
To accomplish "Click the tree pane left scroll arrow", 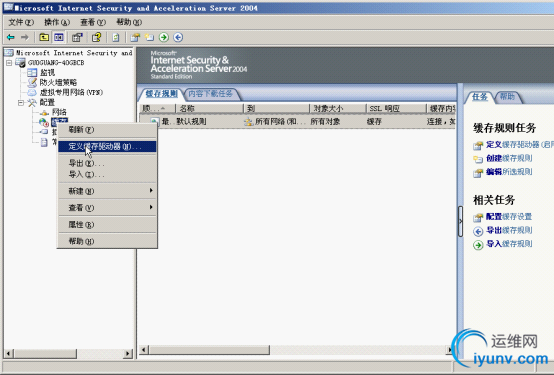I will (9, 353).
